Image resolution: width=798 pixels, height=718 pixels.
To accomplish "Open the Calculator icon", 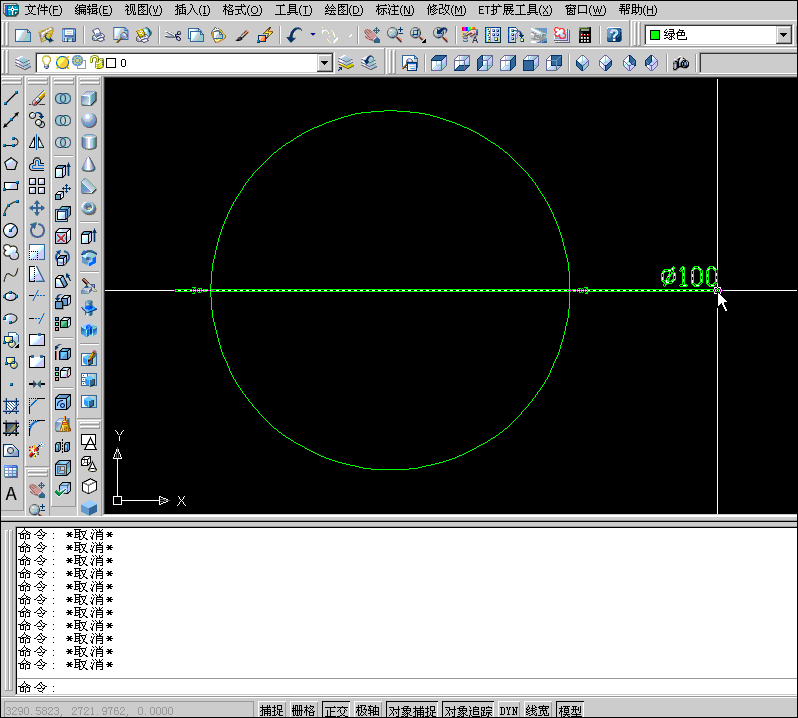I will pyautogui.click(x=585, y=35).
